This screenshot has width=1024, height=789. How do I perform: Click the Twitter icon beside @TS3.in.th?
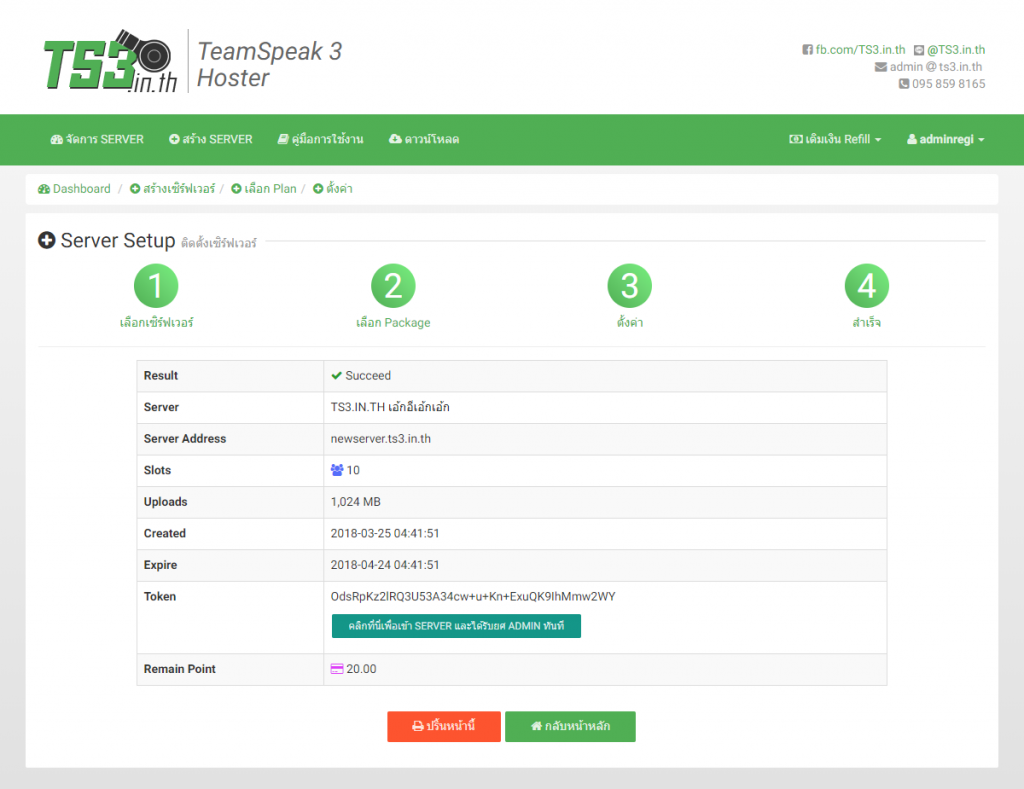[x=921, y=49]
